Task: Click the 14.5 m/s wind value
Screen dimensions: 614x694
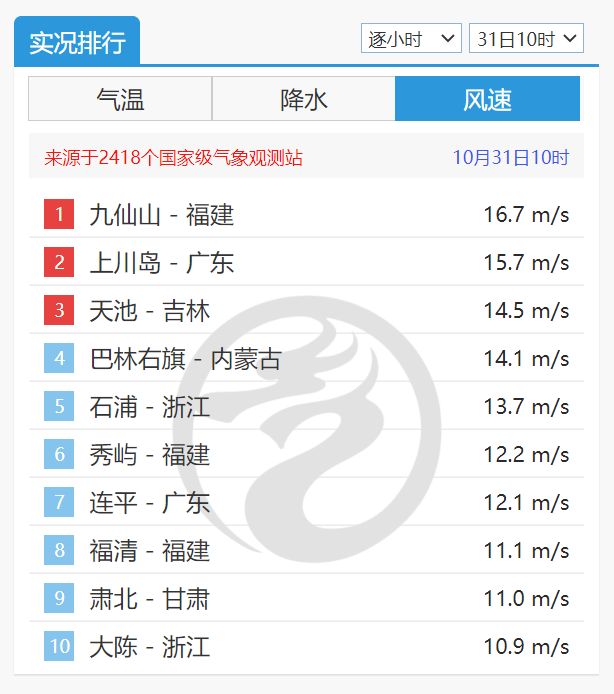Action: click(526, 311)
